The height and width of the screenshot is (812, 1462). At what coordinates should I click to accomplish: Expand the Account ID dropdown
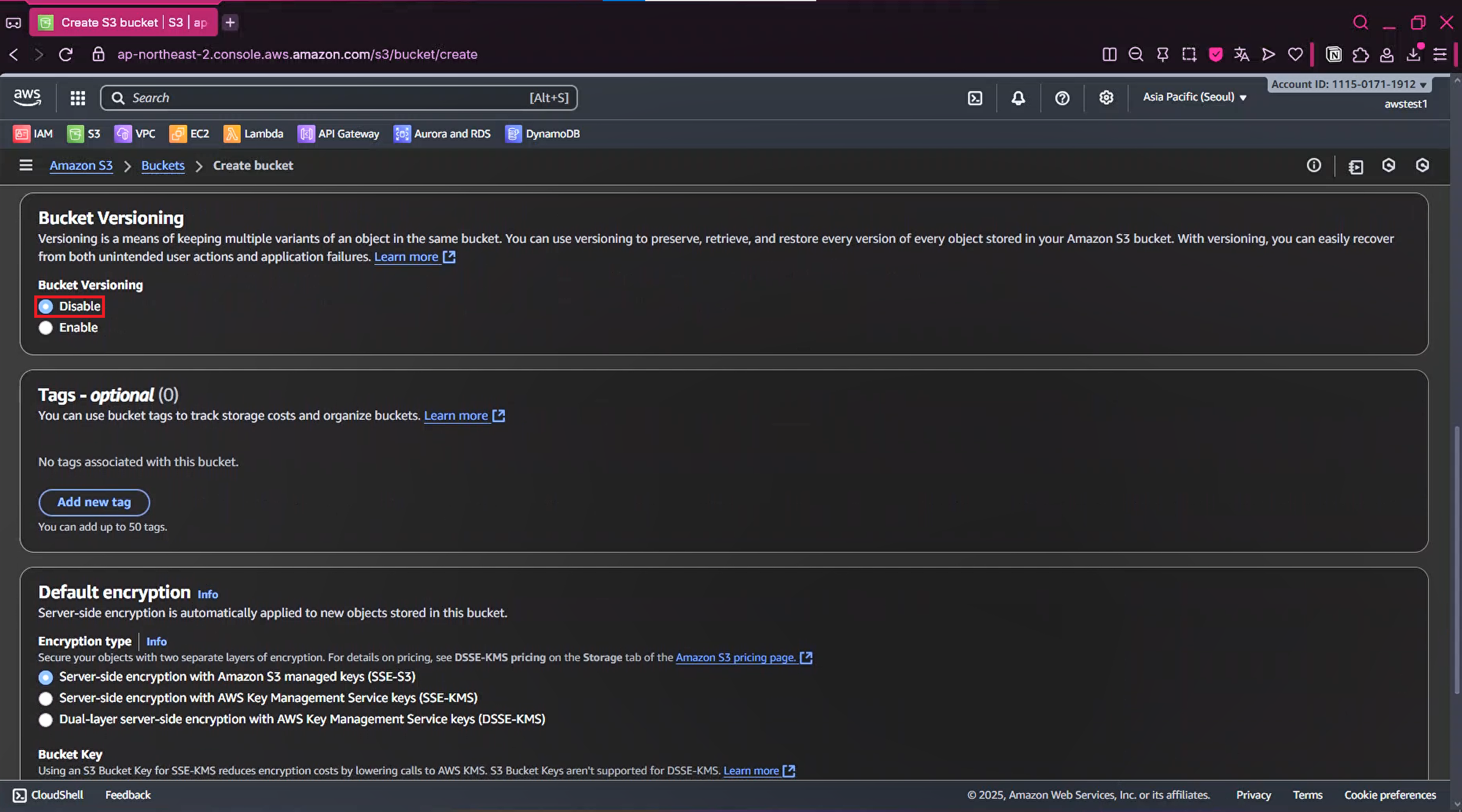1348,84
